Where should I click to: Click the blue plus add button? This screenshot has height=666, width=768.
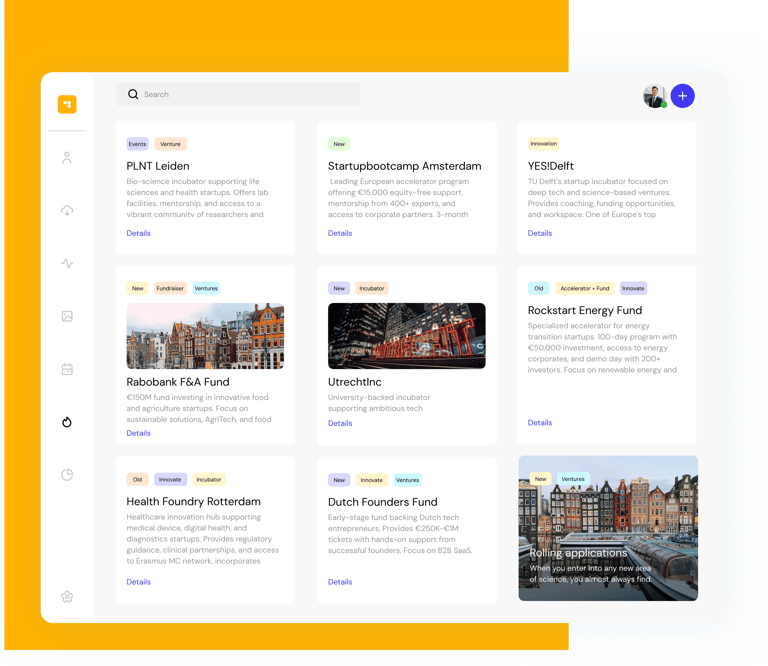click(682, 96)
